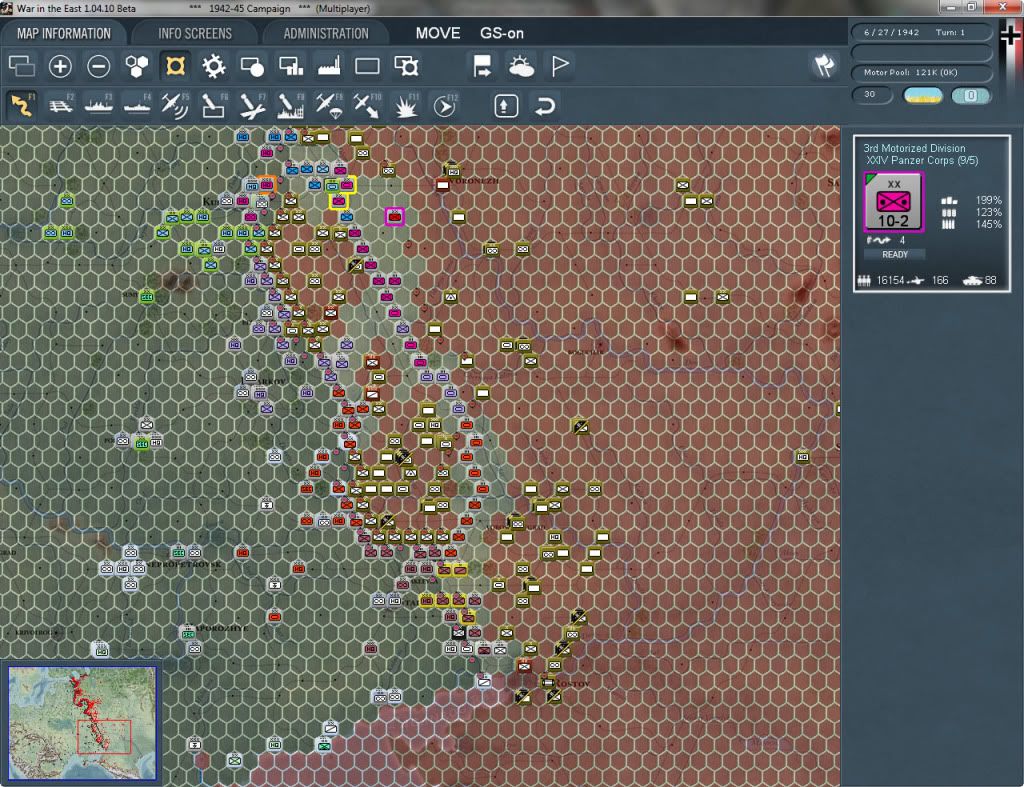Click the end turn (F12) icon
This screenshot has width=1024, height=787.
click(x=445, y=105)
